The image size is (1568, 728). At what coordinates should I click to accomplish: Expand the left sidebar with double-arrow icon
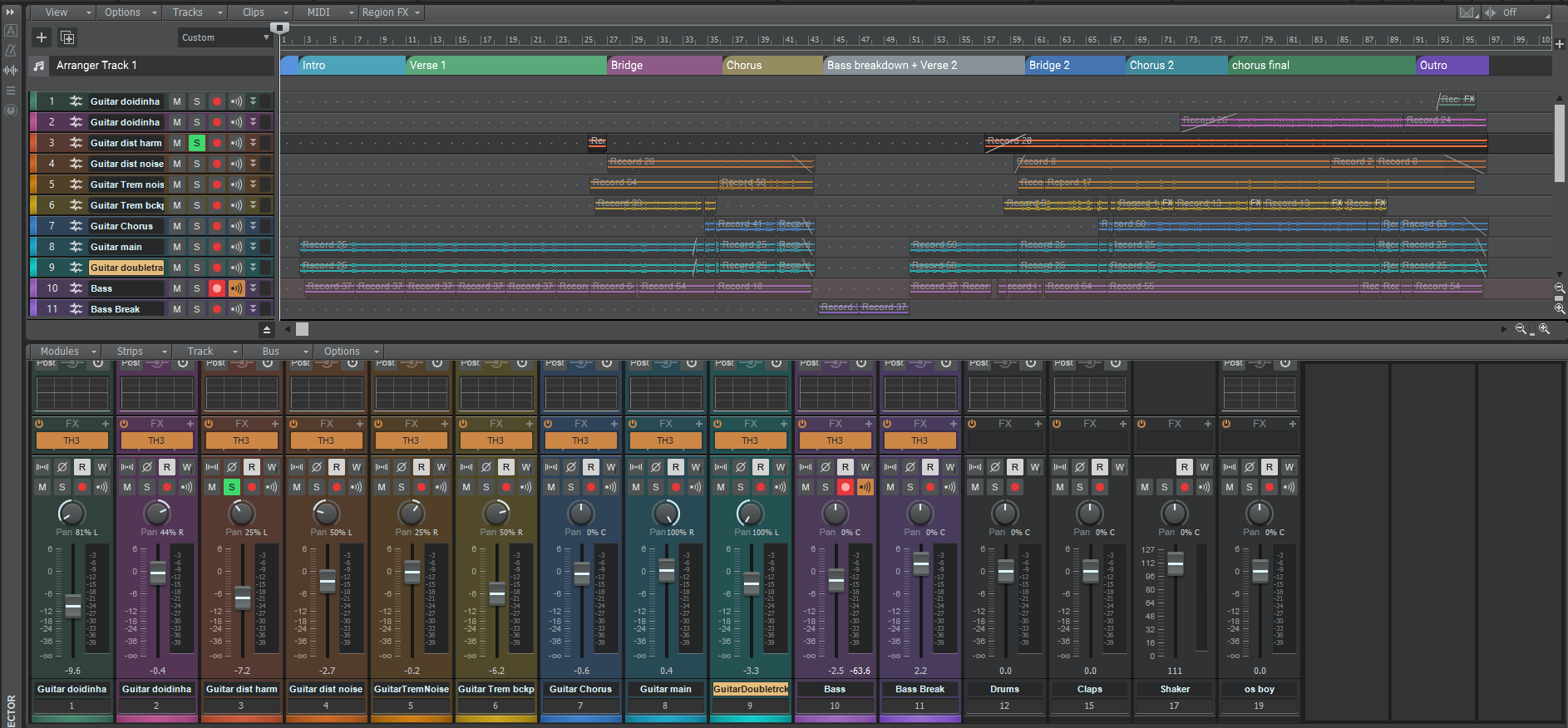[x=11, y=12]
